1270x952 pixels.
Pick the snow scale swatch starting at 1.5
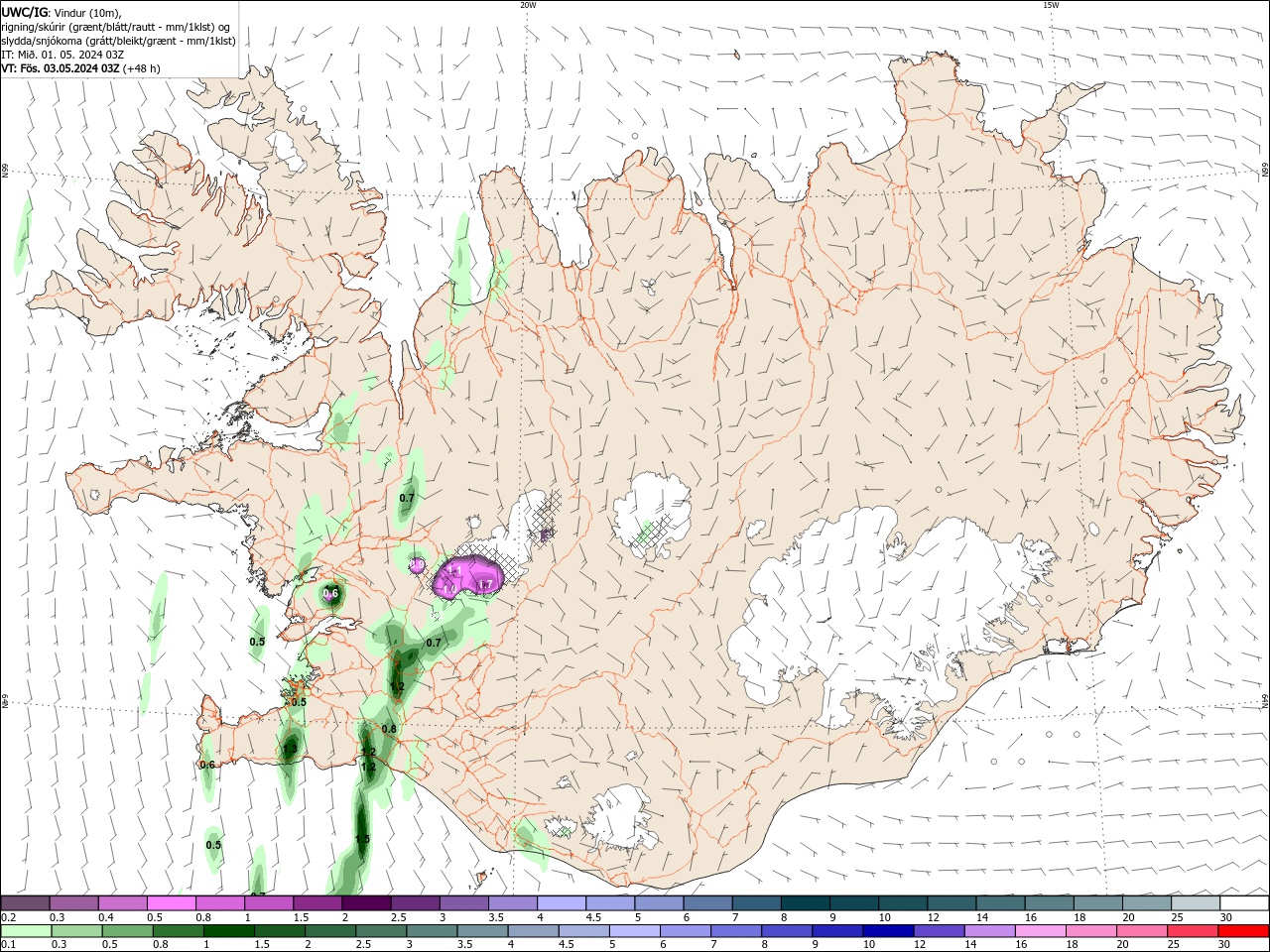click(317, 902)
